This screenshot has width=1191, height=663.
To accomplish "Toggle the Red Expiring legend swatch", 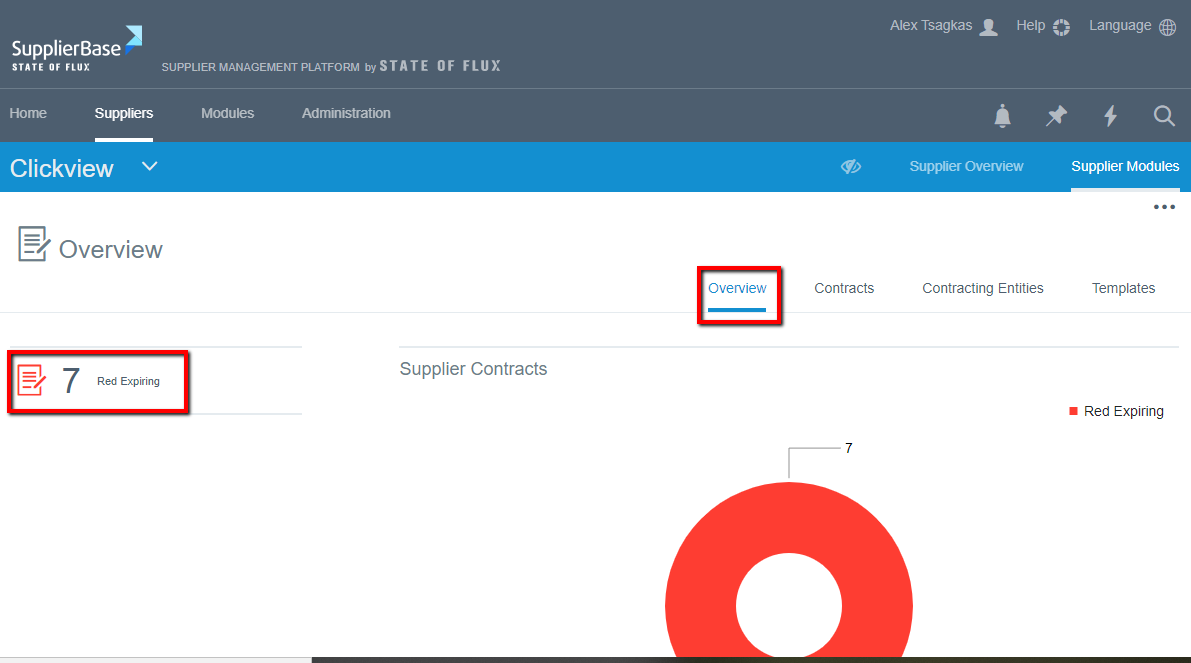I will (1073, 411).
